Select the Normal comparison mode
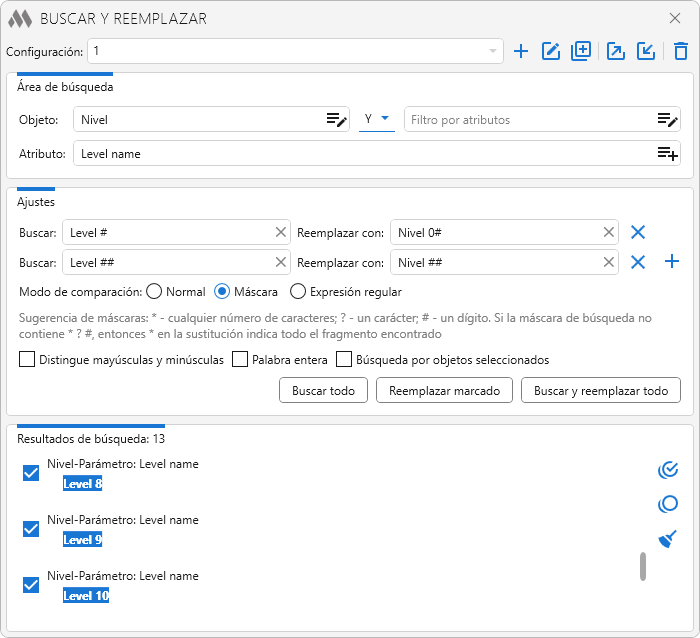 click(154, 292)
